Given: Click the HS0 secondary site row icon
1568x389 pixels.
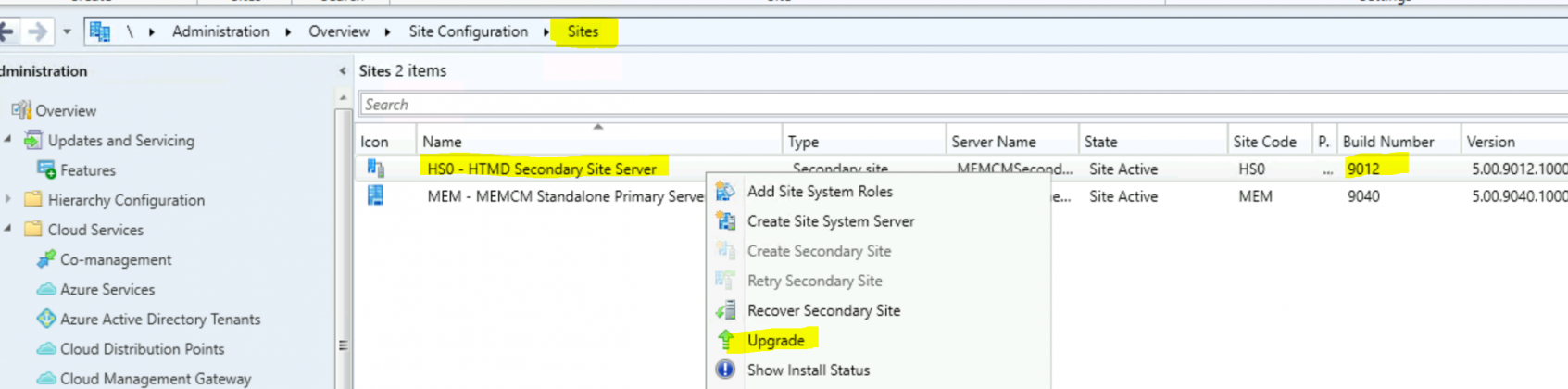Looking at the screenshot, I should pyautogui.click(x=375, y=169).
